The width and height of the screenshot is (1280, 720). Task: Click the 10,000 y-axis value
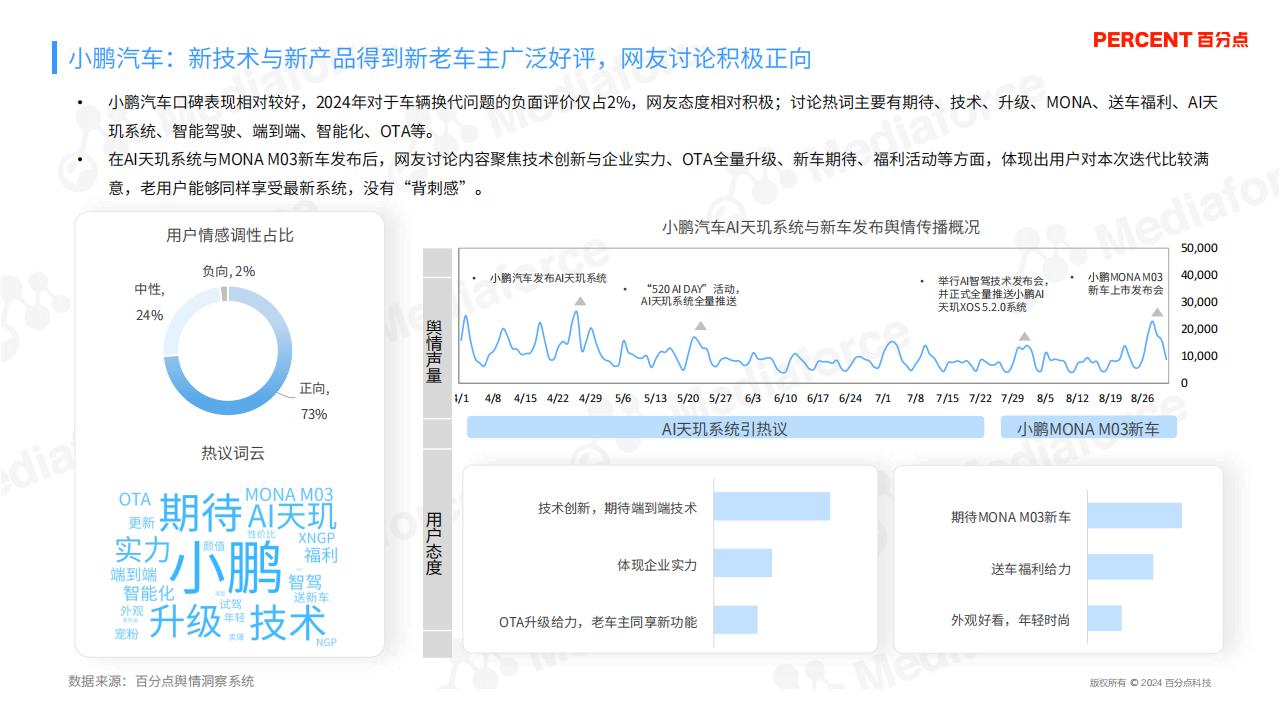tap(1199, 356)
